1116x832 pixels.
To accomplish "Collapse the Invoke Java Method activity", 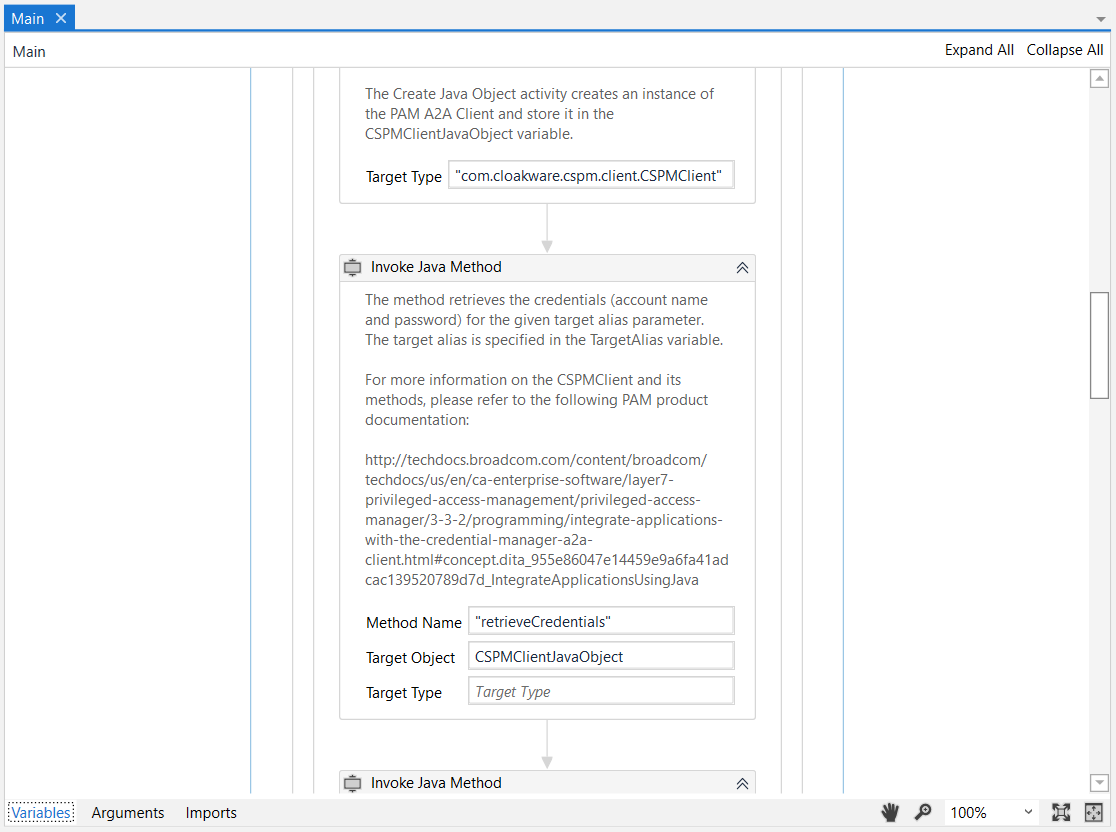I will point(742,267).
